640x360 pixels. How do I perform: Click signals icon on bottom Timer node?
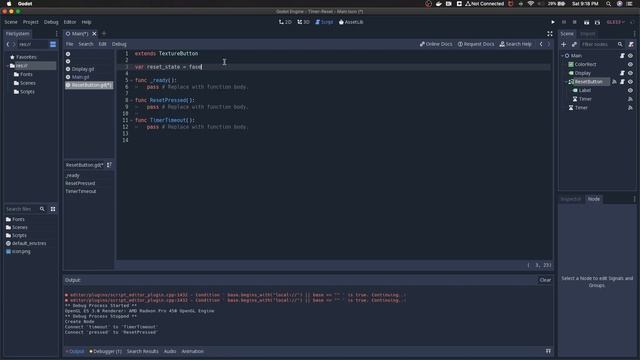pyautogui.click(x=630, y=108)
